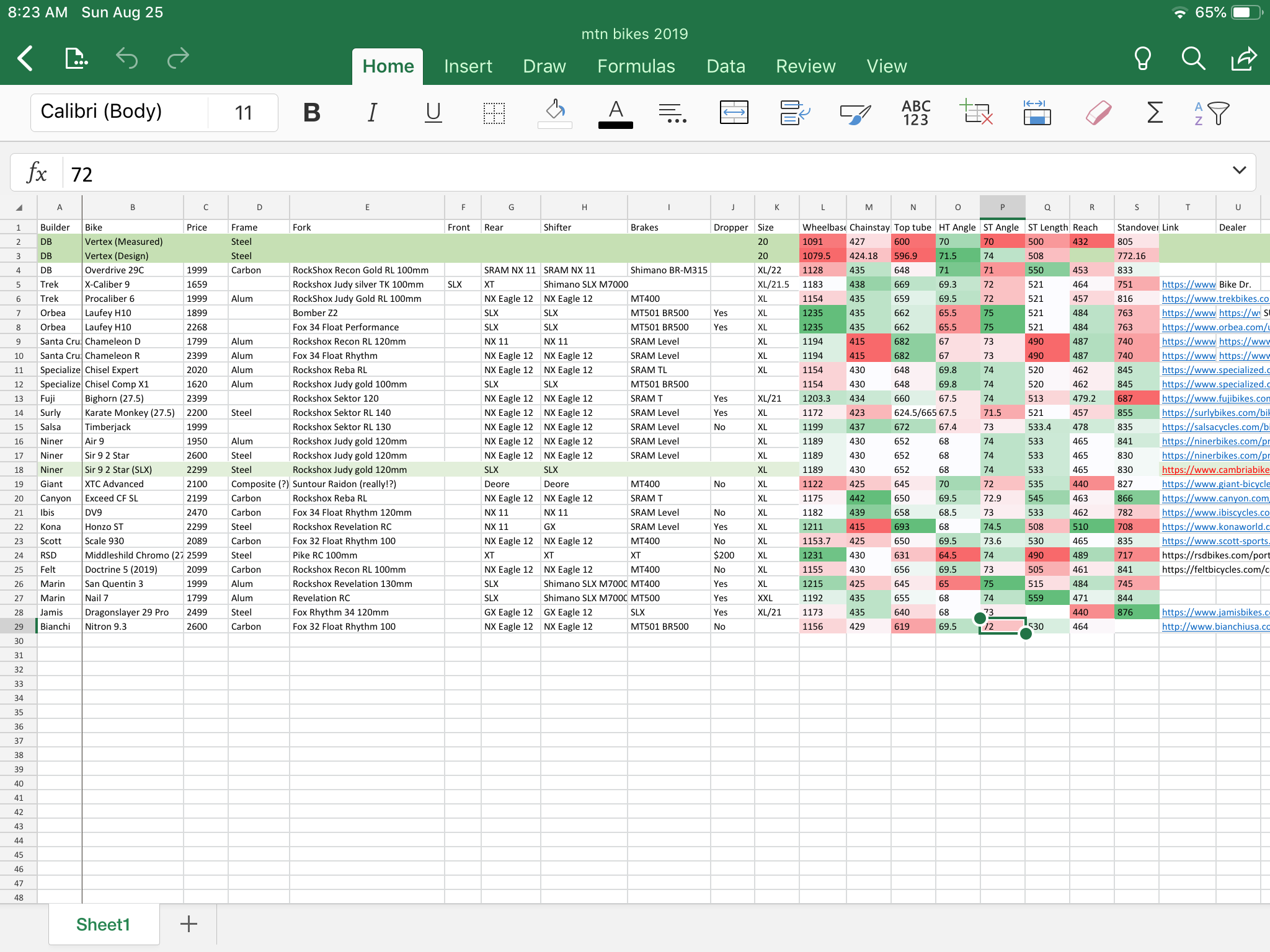Select column E header
The width and height of the screenshot is (1270, 952).
coord(367,208)
